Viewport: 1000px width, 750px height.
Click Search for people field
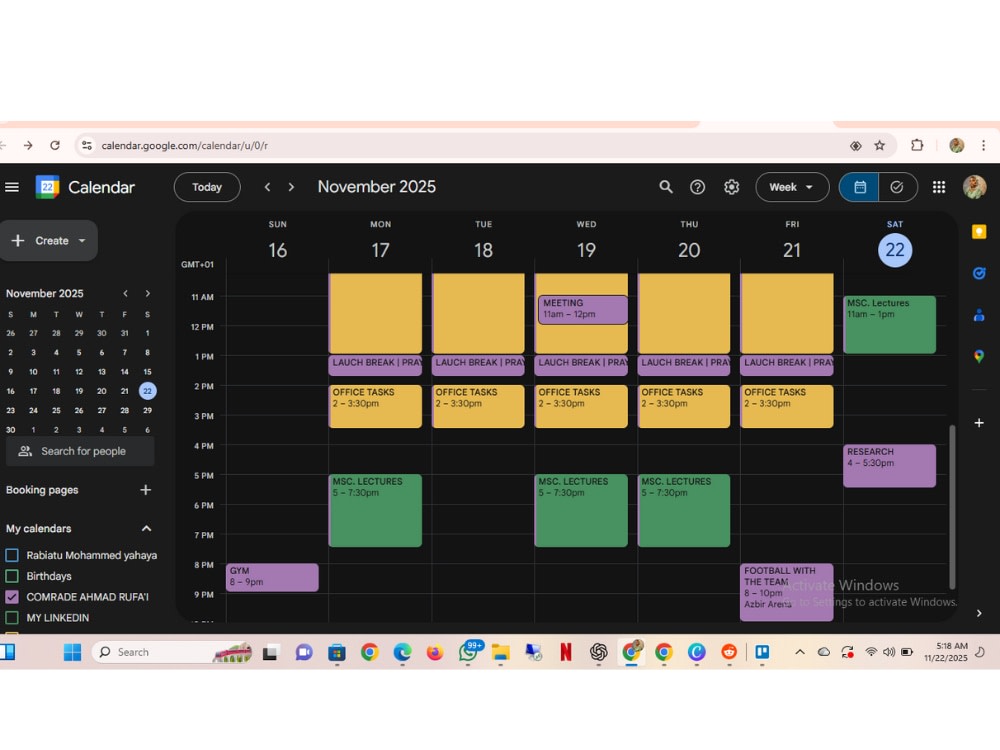pos(80,451)
